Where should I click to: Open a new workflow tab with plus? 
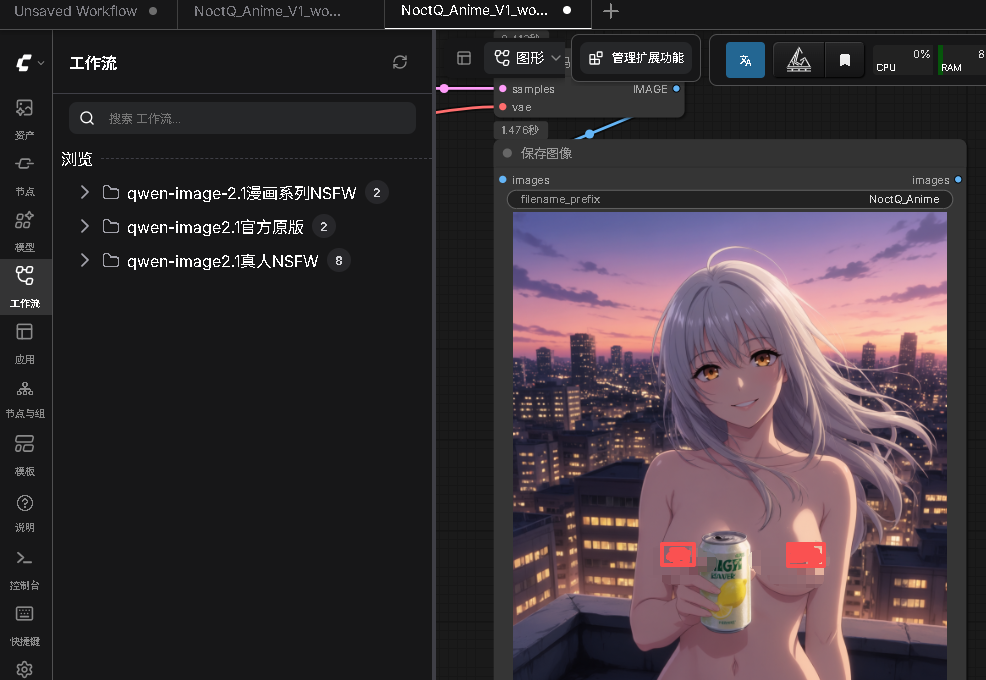(x=611, y=11)
